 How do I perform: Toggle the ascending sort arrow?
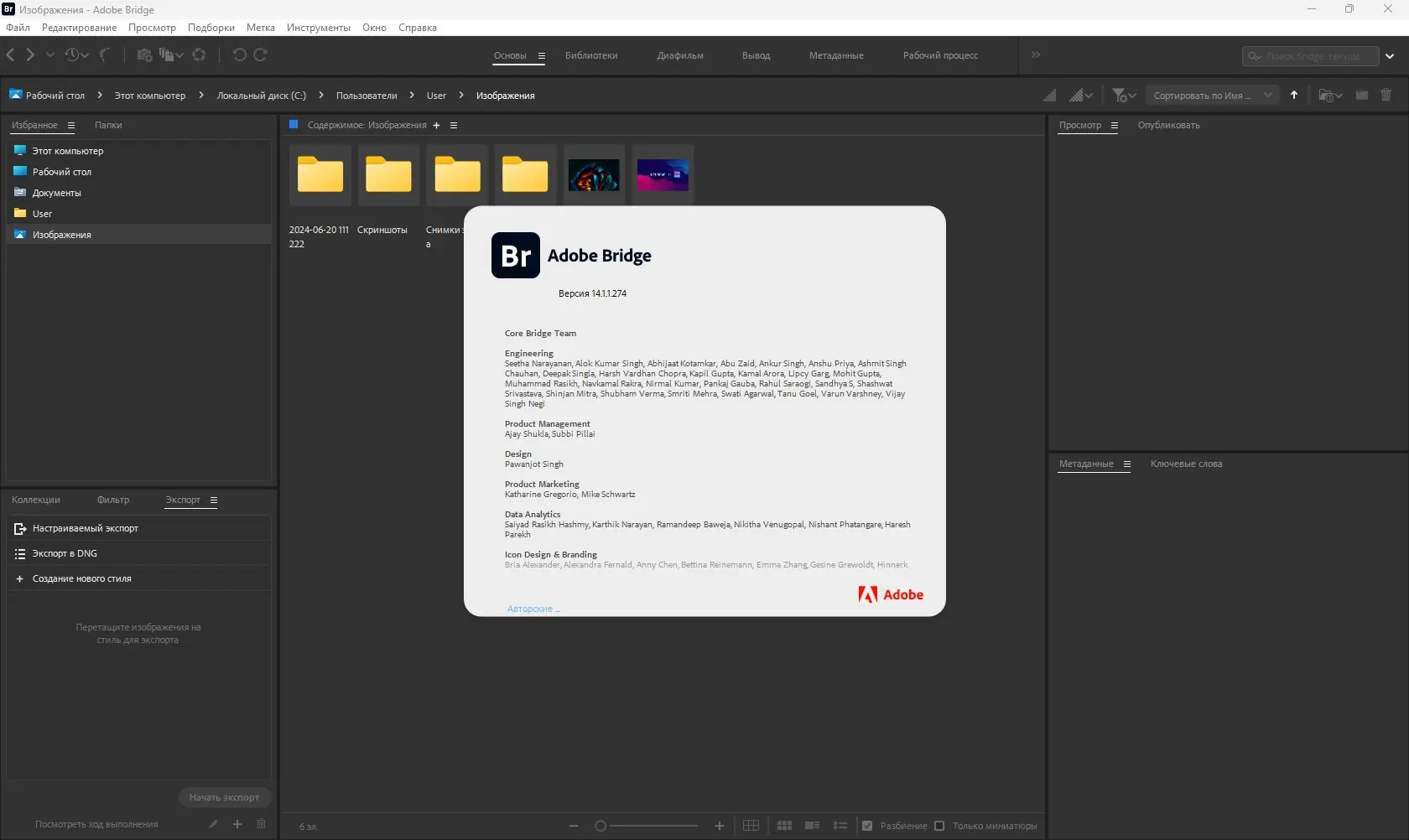(1294, 95)
